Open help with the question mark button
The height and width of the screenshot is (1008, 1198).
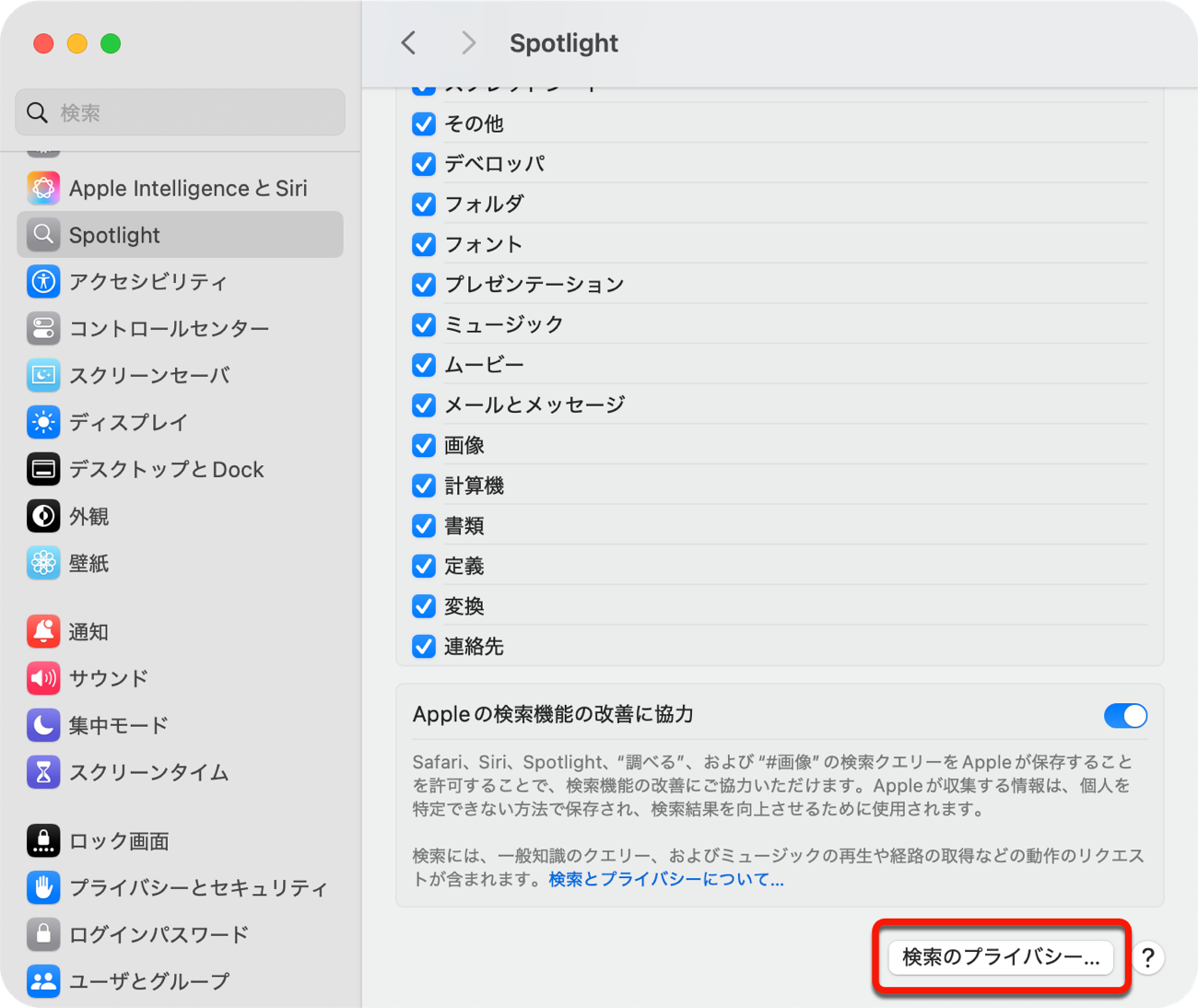click(1147, 957)
